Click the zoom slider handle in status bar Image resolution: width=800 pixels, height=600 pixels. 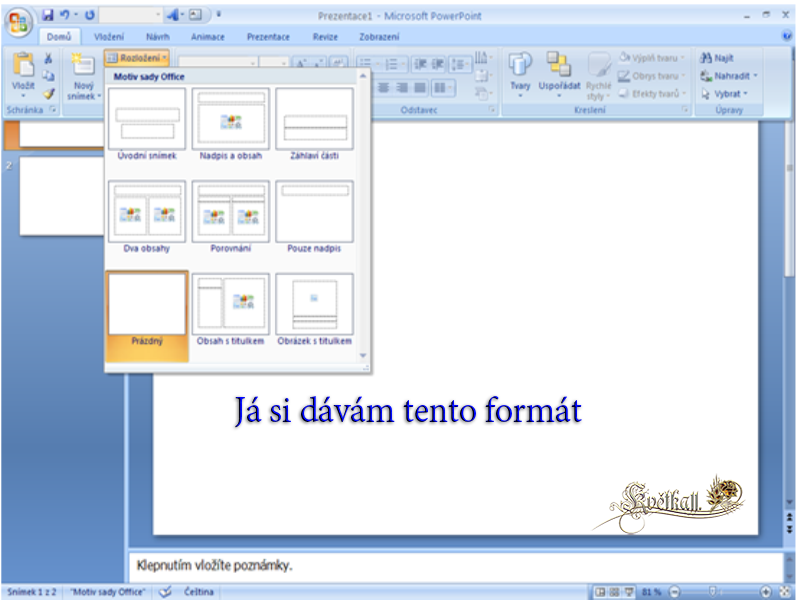(713, 592)
